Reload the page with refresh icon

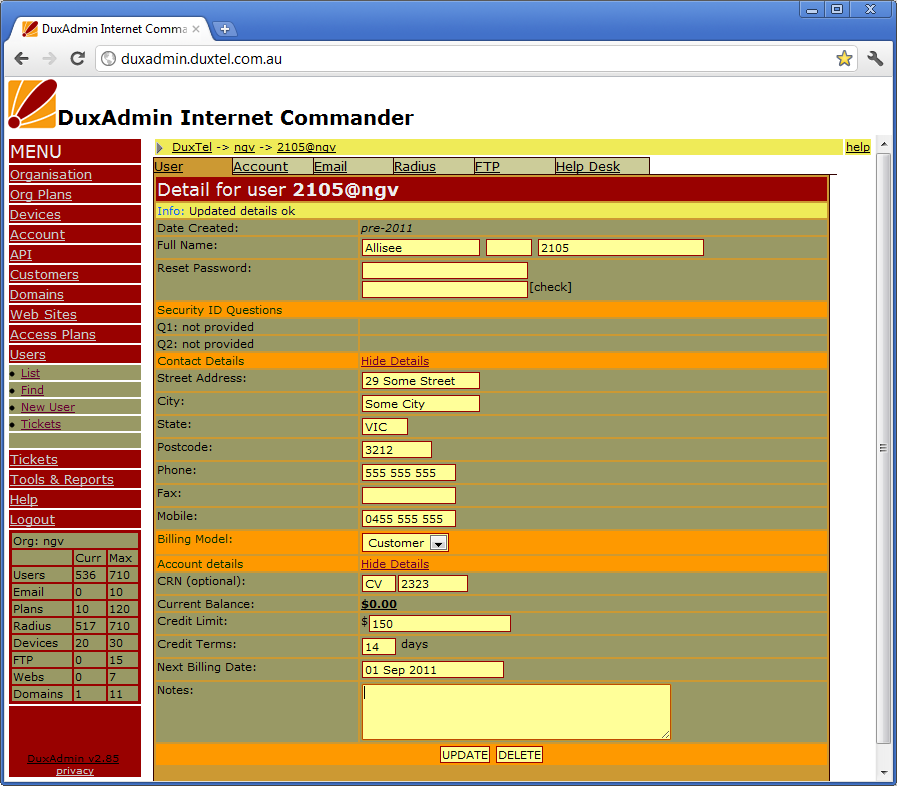(77, 58)
